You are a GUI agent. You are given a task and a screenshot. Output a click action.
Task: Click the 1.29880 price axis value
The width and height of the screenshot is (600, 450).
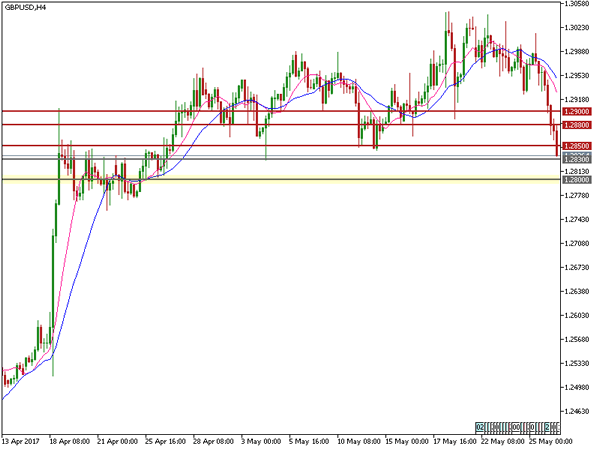(577, 52)
